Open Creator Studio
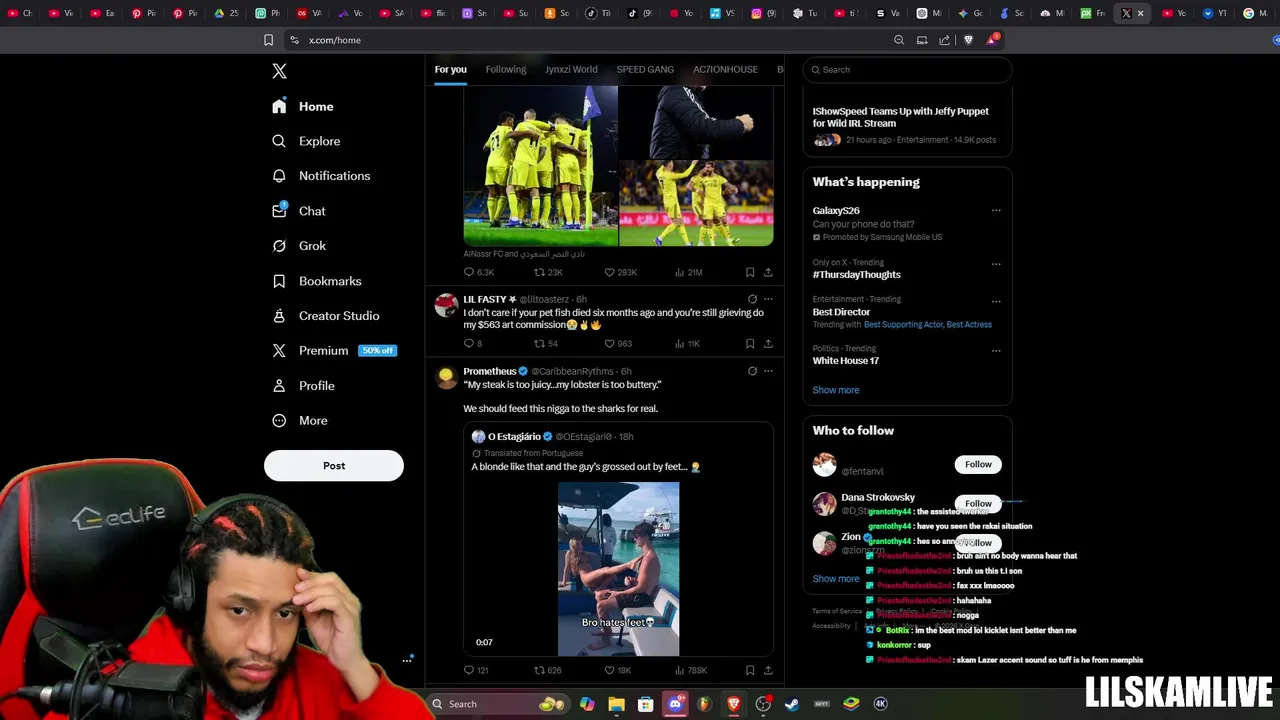 pos(325,316)
